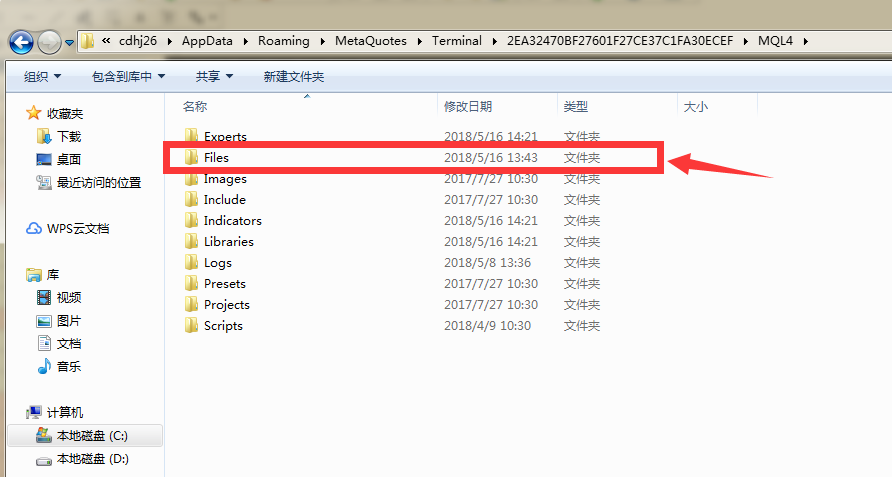Click 收藏夹 label in the sidebar
892x477 pixels.
[x=65, y=114]
